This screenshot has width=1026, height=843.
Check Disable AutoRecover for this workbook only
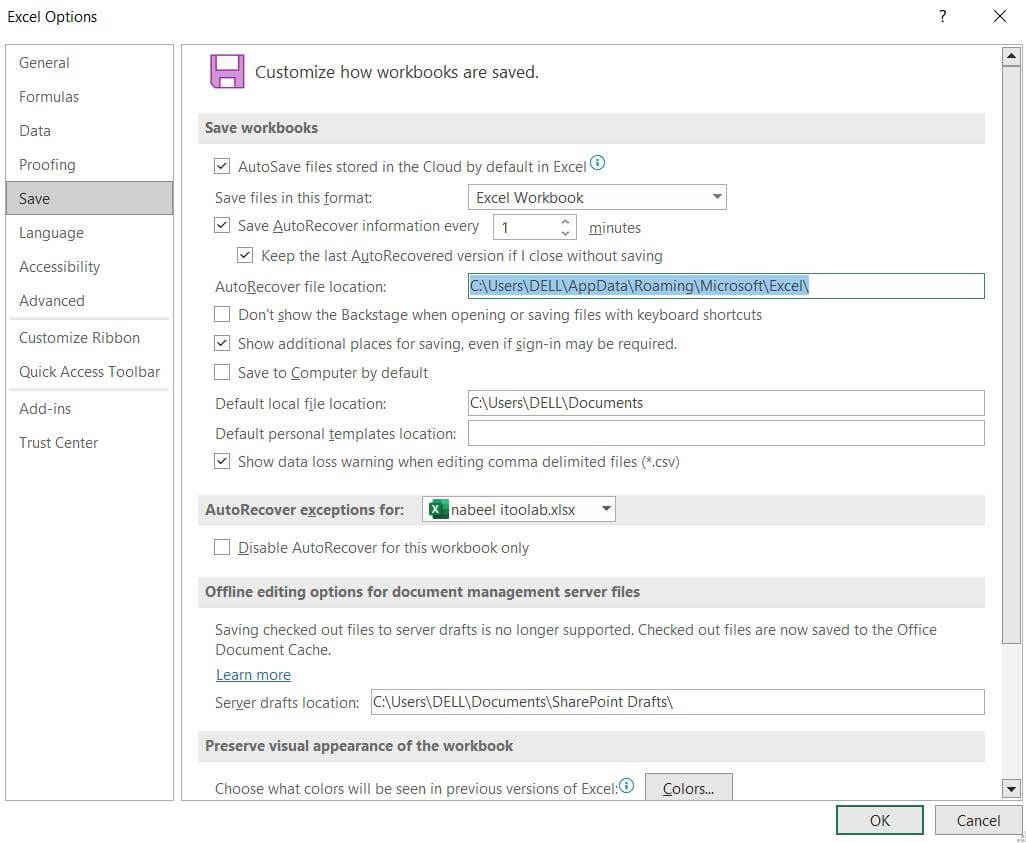221,547
